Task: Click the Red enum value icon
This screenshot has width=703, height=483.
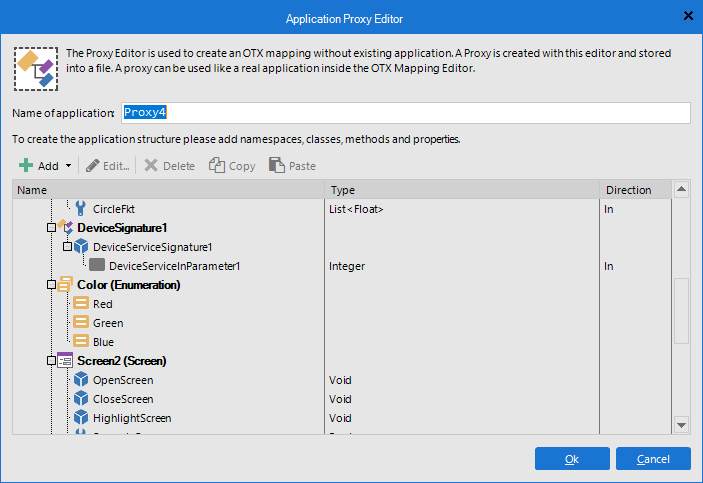Action: [81, 303]
